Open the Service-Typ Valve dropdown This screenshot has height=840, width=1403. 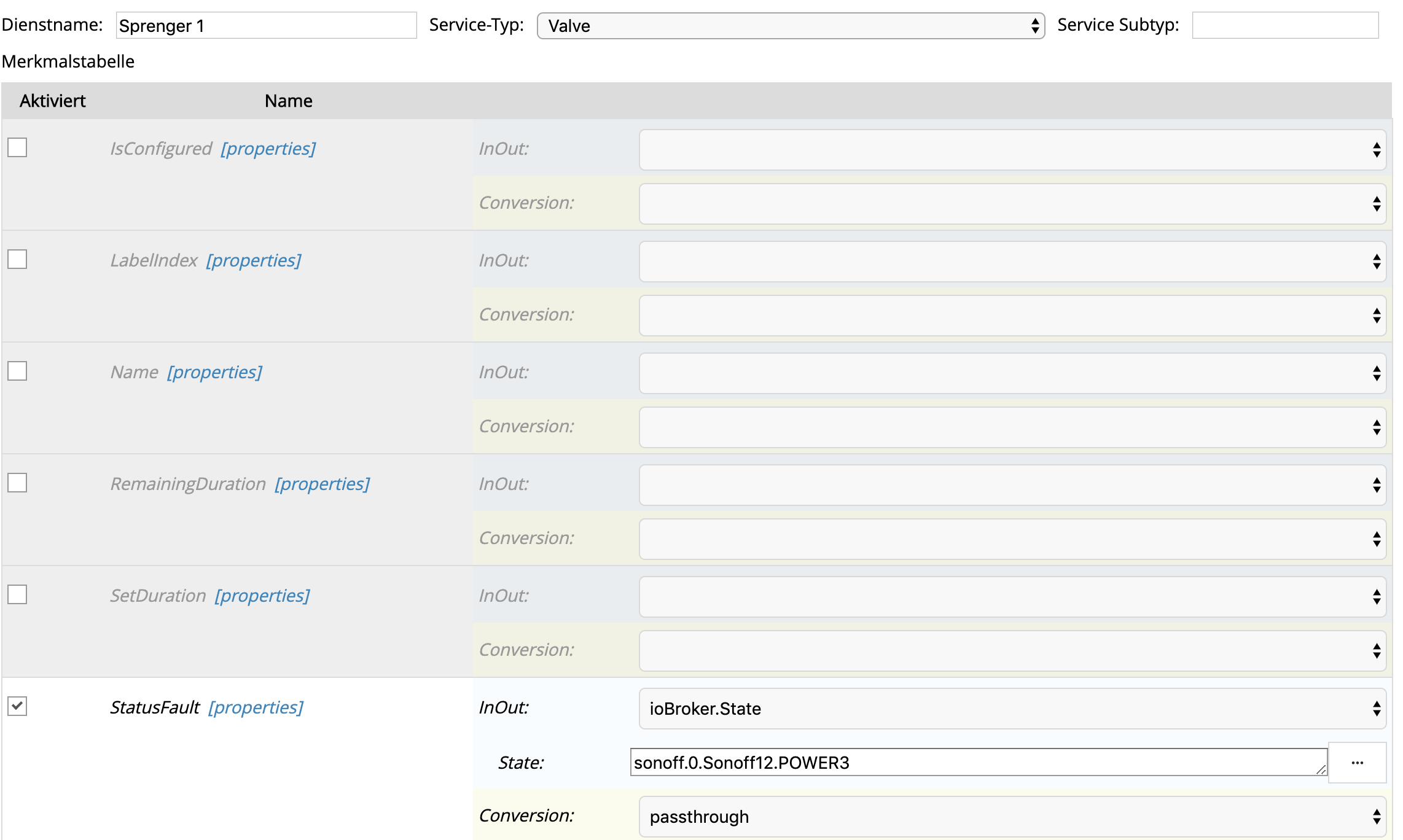point(791,26)
